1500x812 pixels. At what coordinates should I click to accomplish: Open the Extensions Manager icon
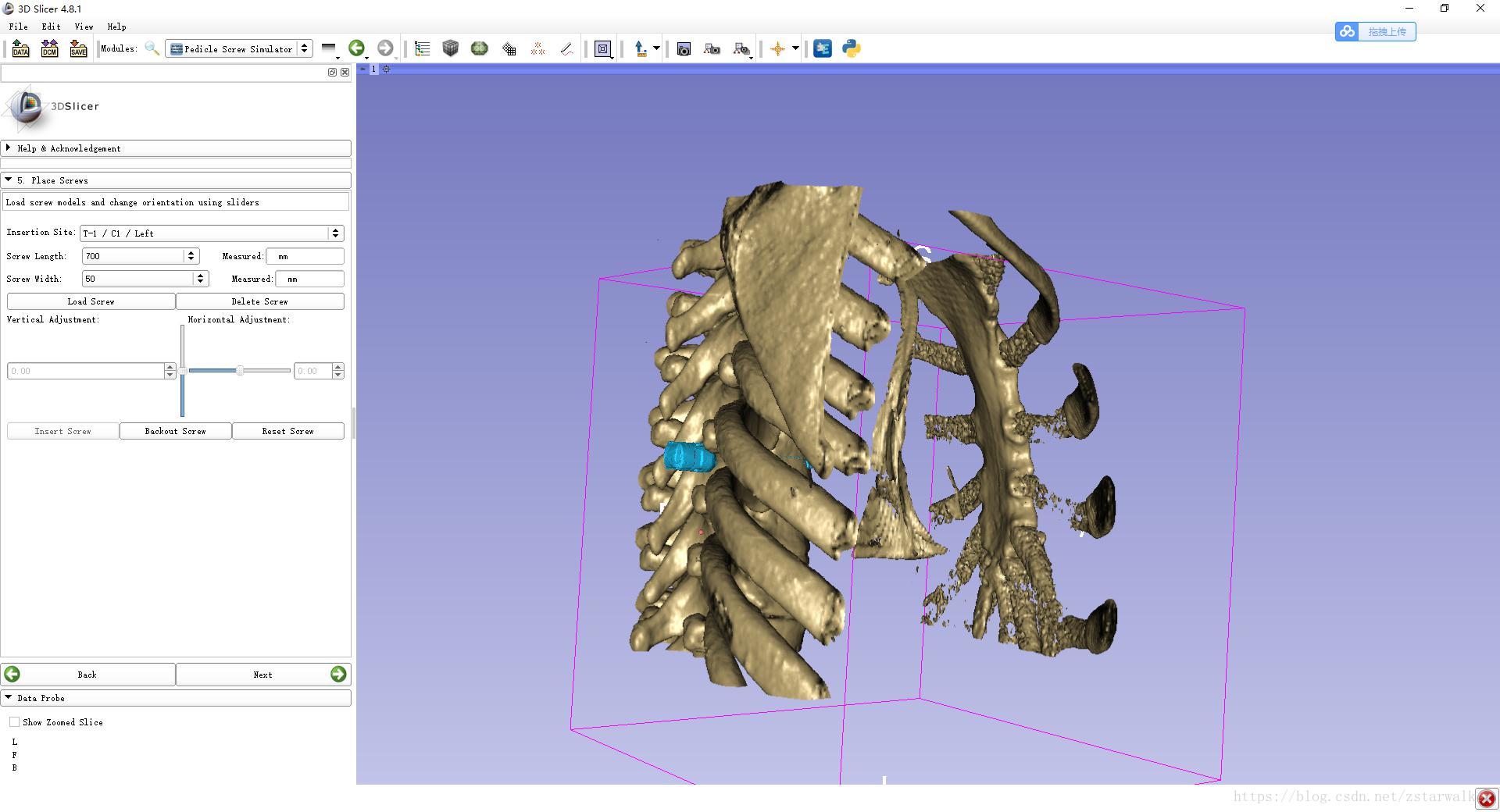[x=823, y=48]
